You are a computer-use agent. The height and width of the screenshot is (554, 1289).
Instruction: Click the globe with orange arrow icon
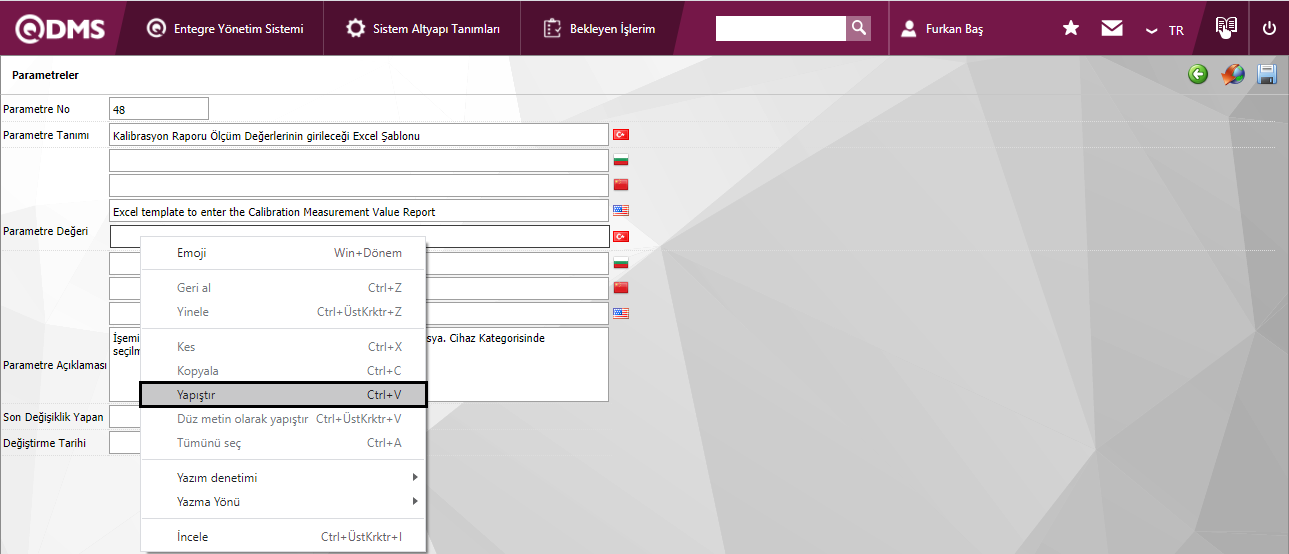pyautogui.click(x=1233, y=75)
